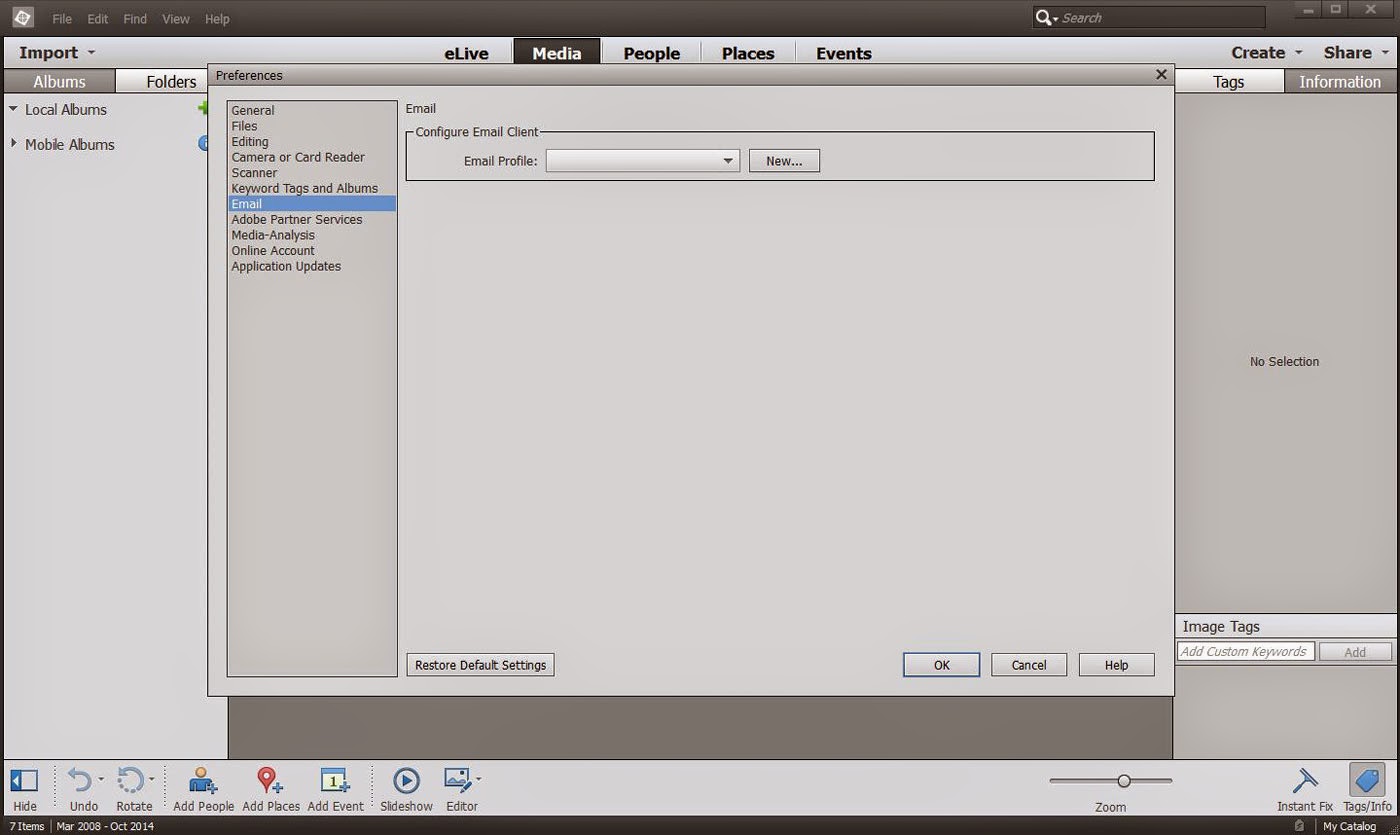
Task: Open the Editor dropdown arrow
Action: pyautogui.click(x=478, y=778)
